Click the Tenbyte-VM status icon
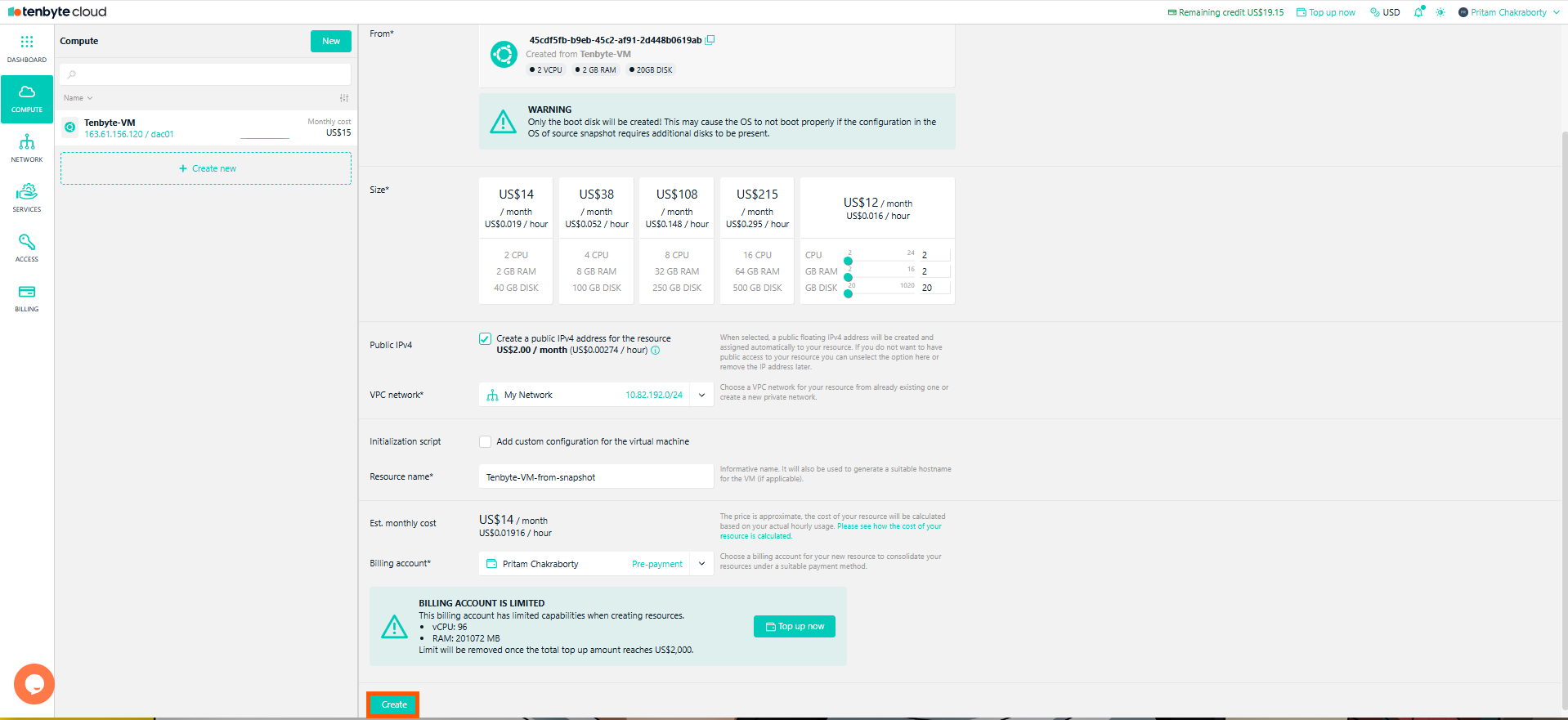Viewport: 1568px width, 720px height. tap(70, 127)
